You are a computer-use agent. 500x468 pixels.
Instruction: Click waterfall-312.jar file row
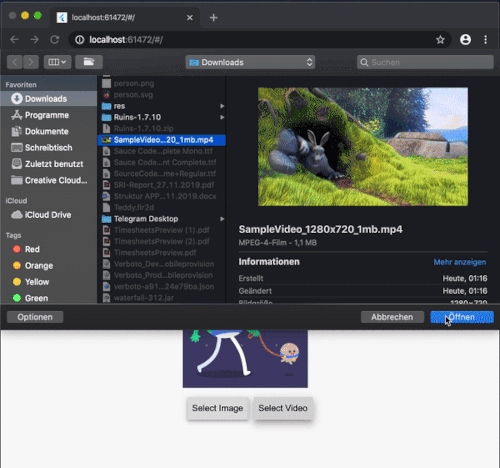point(162,298)
